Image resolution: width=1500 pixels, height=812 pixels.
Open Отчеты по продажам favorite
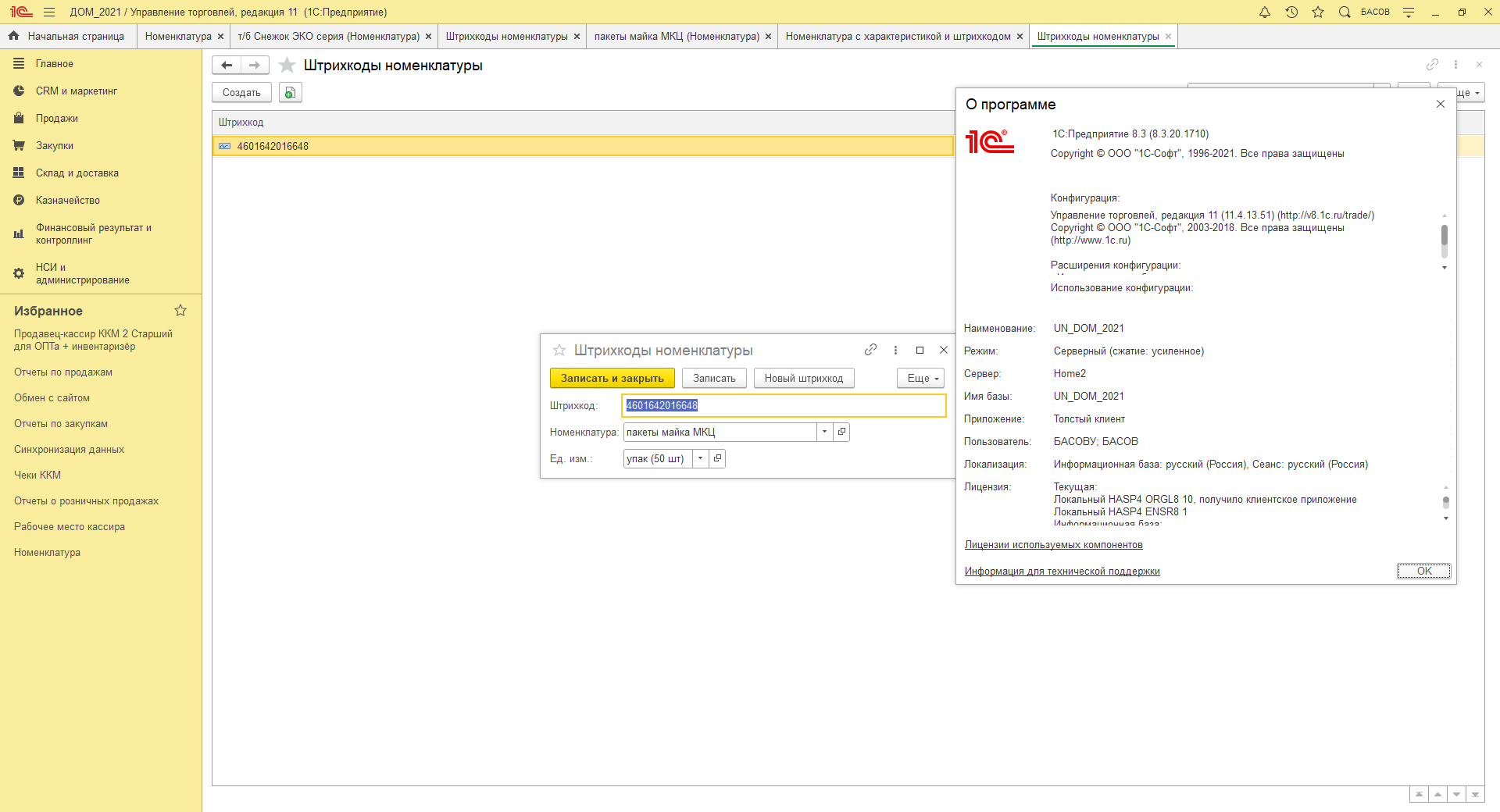[63, 372]
